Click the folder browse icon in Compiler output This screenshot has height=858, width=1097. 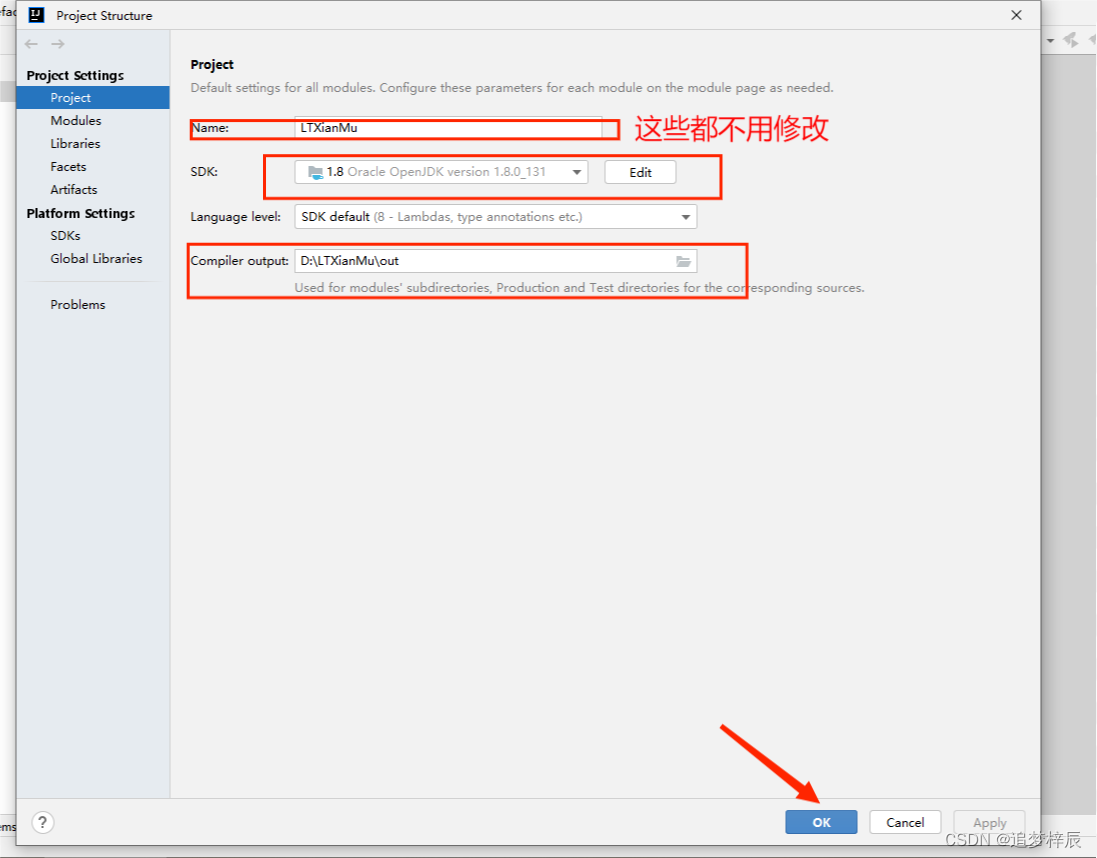[x=683, y=261]
